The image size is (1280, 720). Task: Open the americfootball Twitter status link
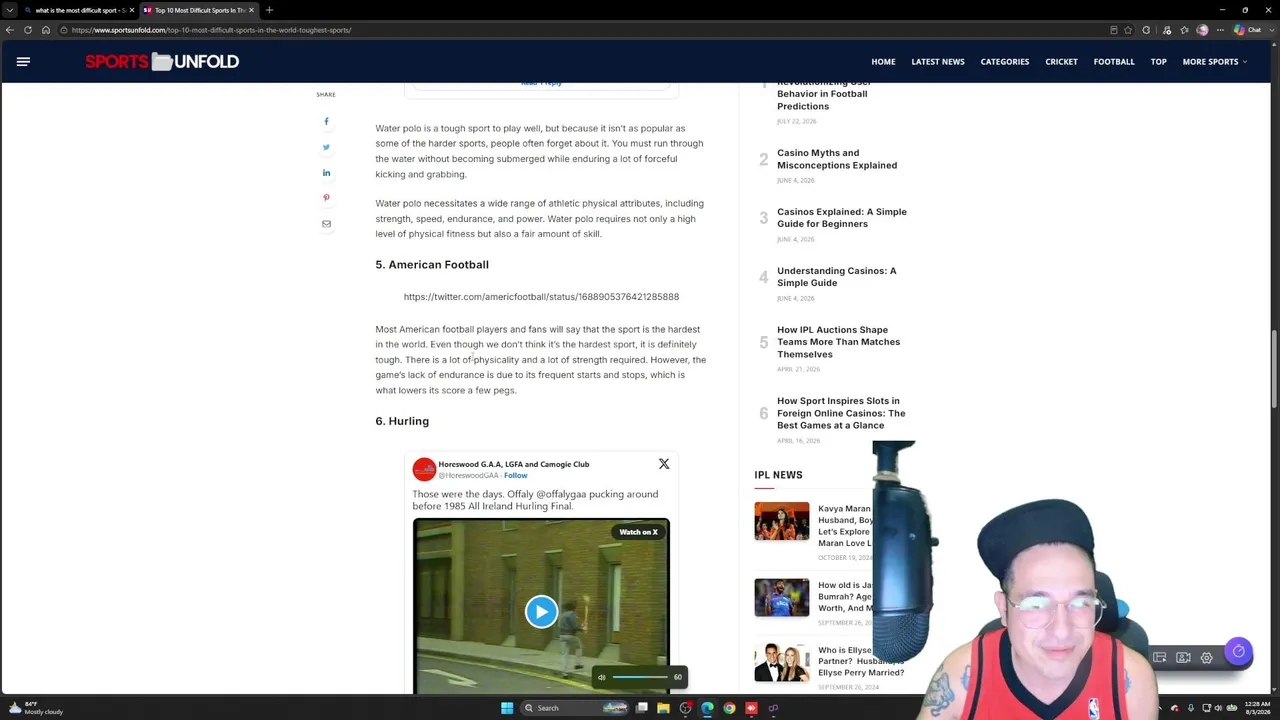pyautogui.click(x=541, y=297)
